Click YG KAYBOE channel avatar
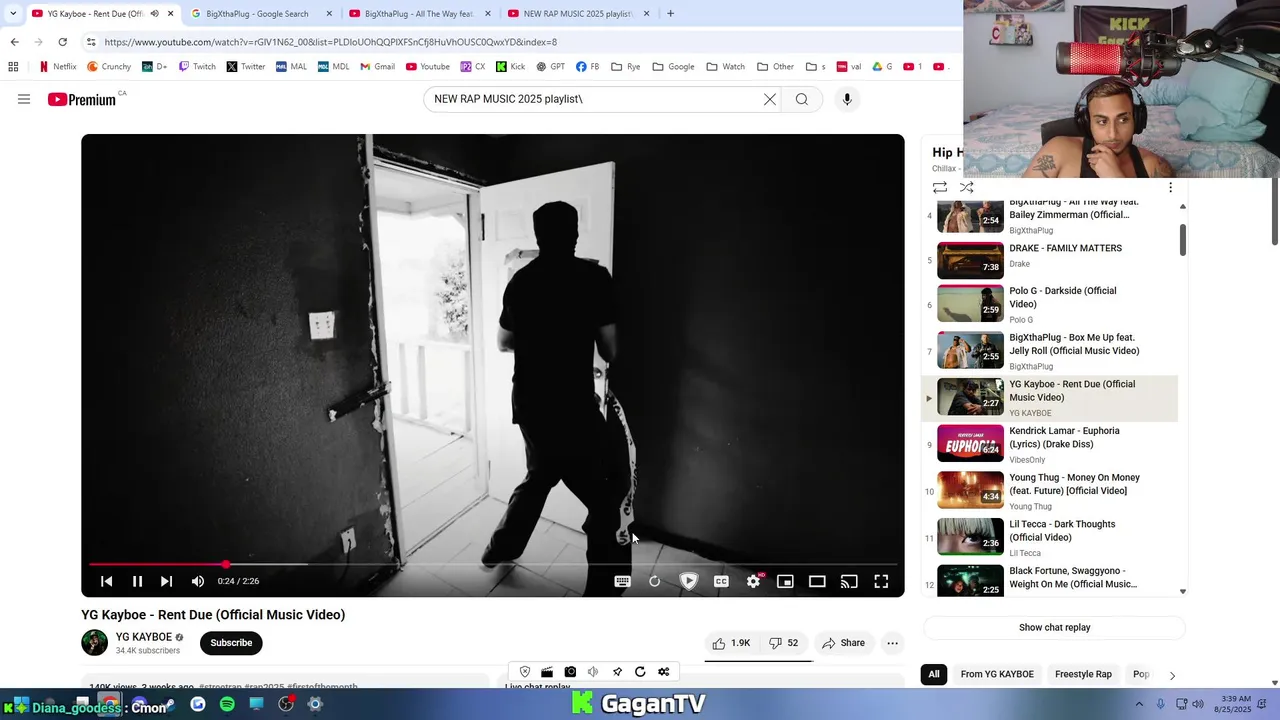 (94, 643)
